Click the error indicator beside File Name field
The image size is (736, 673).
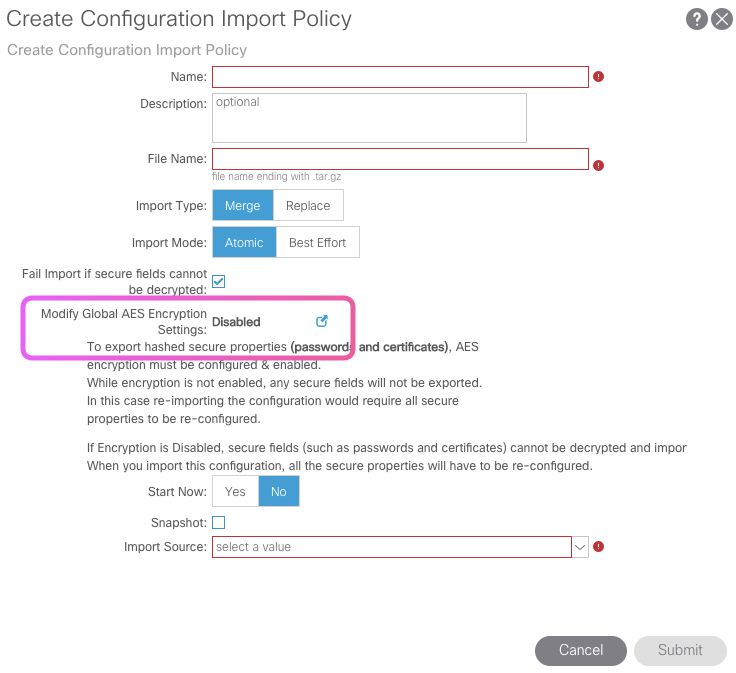(x=599, y=166)
